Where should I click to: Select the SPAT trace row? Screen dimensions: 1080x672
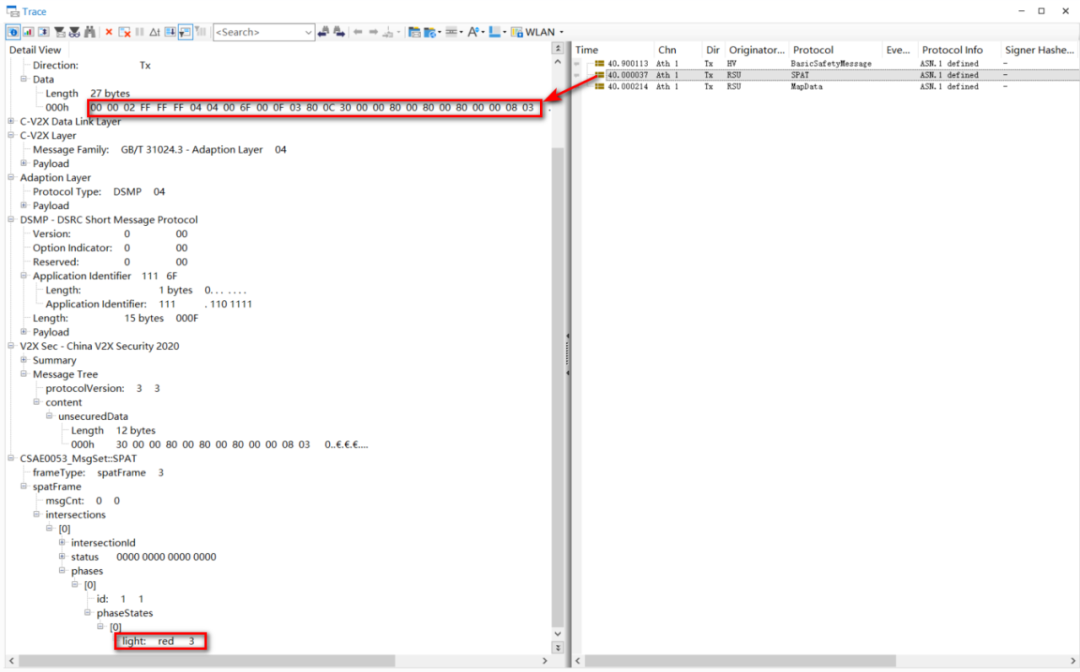click(x=825, y=75)
